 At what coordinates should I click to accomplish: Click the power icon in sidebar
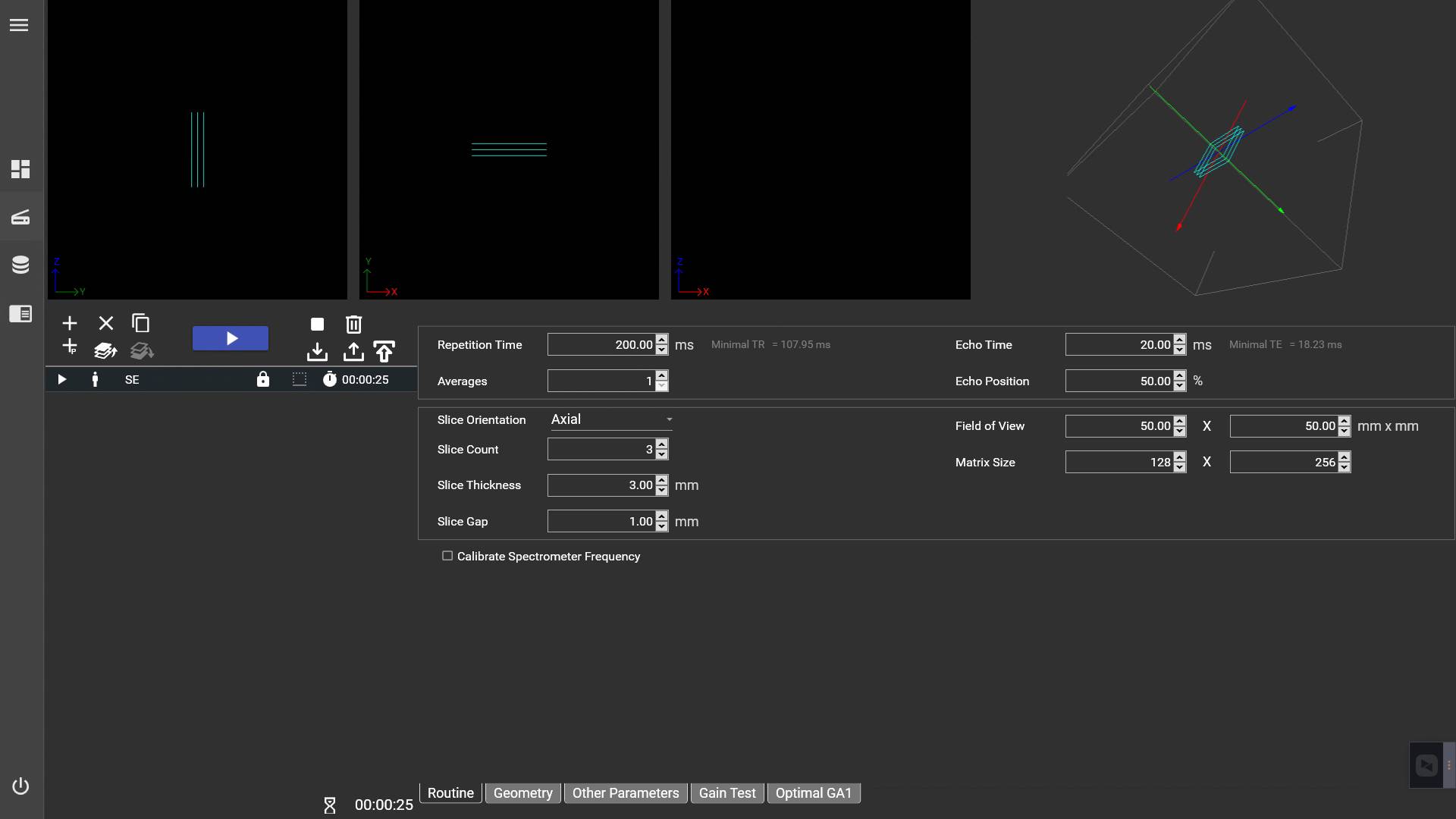click(20, 786)
